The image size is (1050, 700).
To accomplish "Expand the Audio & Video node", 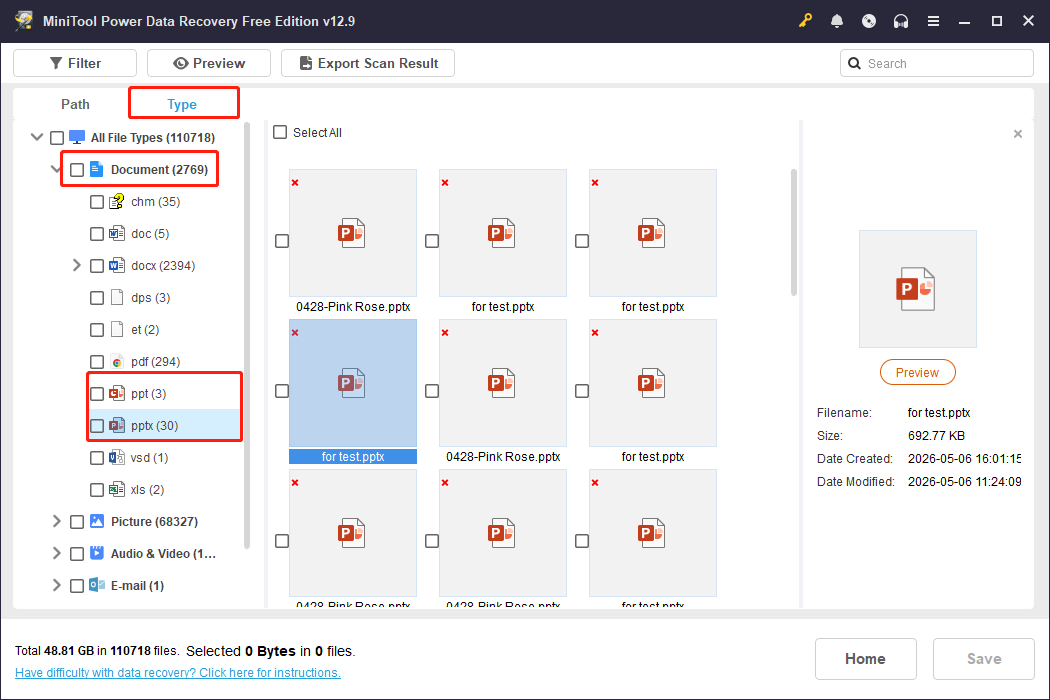I will pos(56,553).
